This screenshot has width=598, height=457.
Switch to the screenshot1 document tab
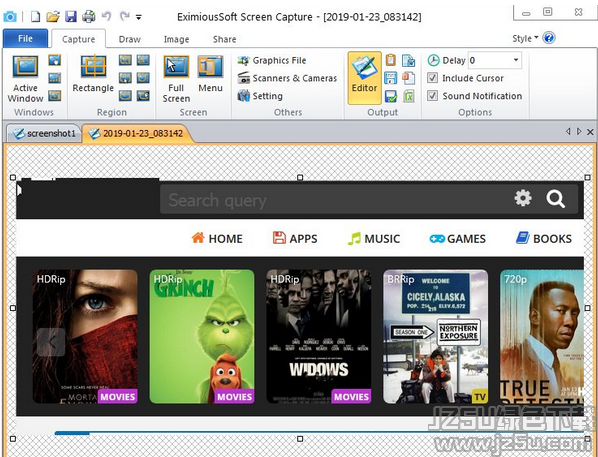click(44, 133)
